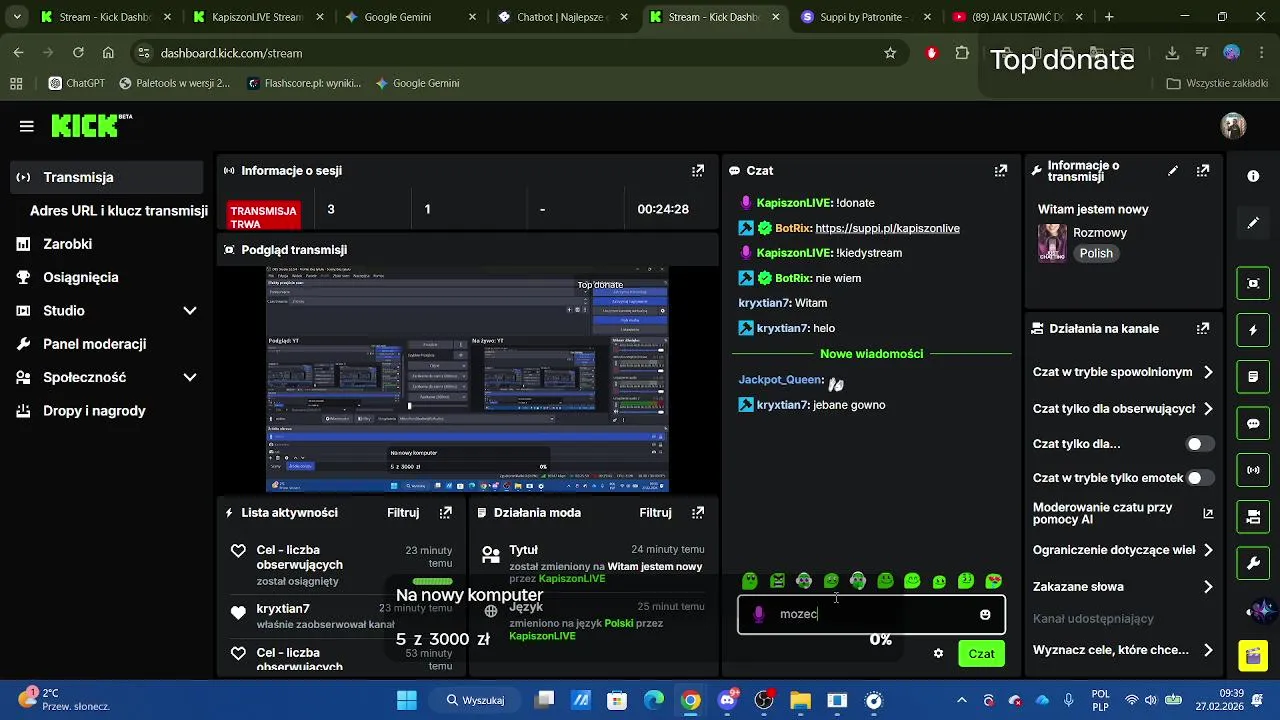Click the pencil edit icon in right sidebar
Viewport: 1280px width, 720px height.
click(x=1253, y=223)
